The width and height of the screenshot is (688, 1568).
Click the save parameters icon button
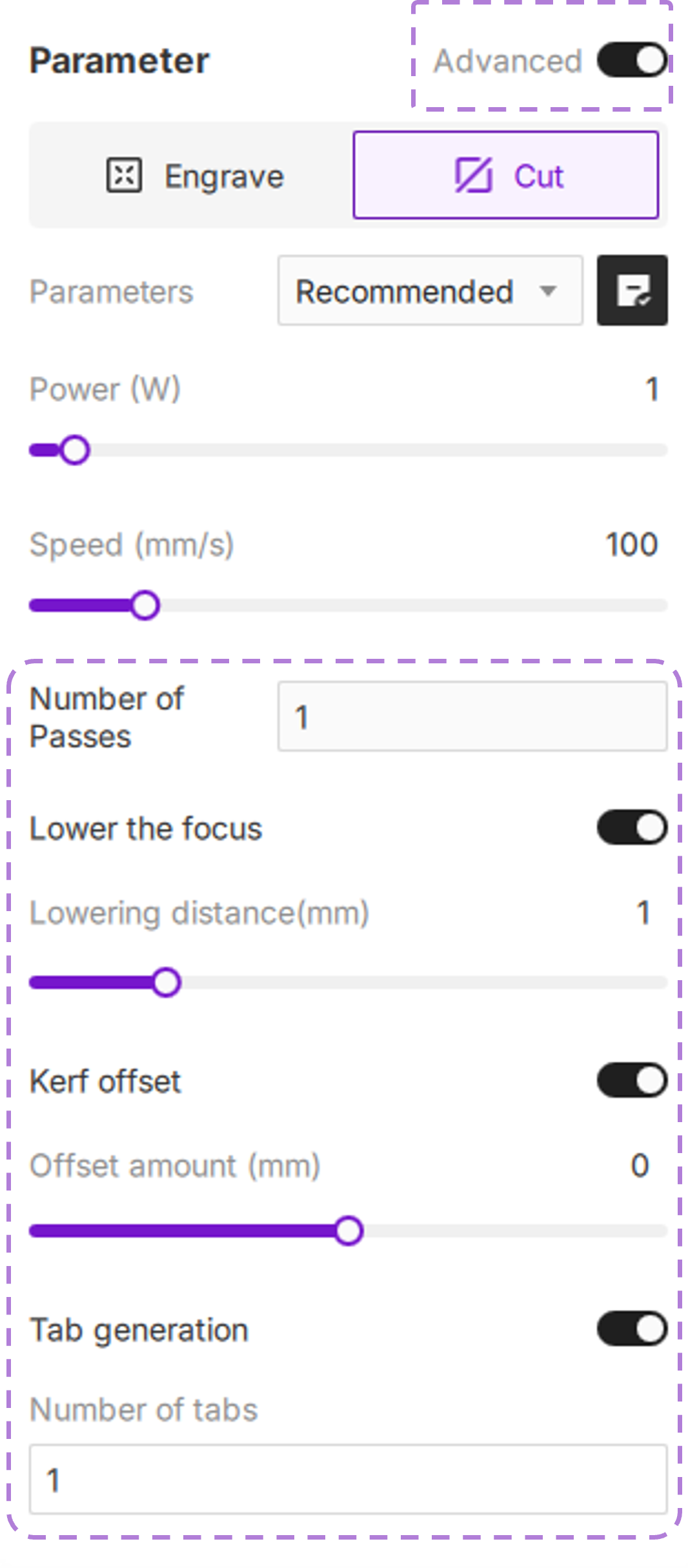coord(632,290)
